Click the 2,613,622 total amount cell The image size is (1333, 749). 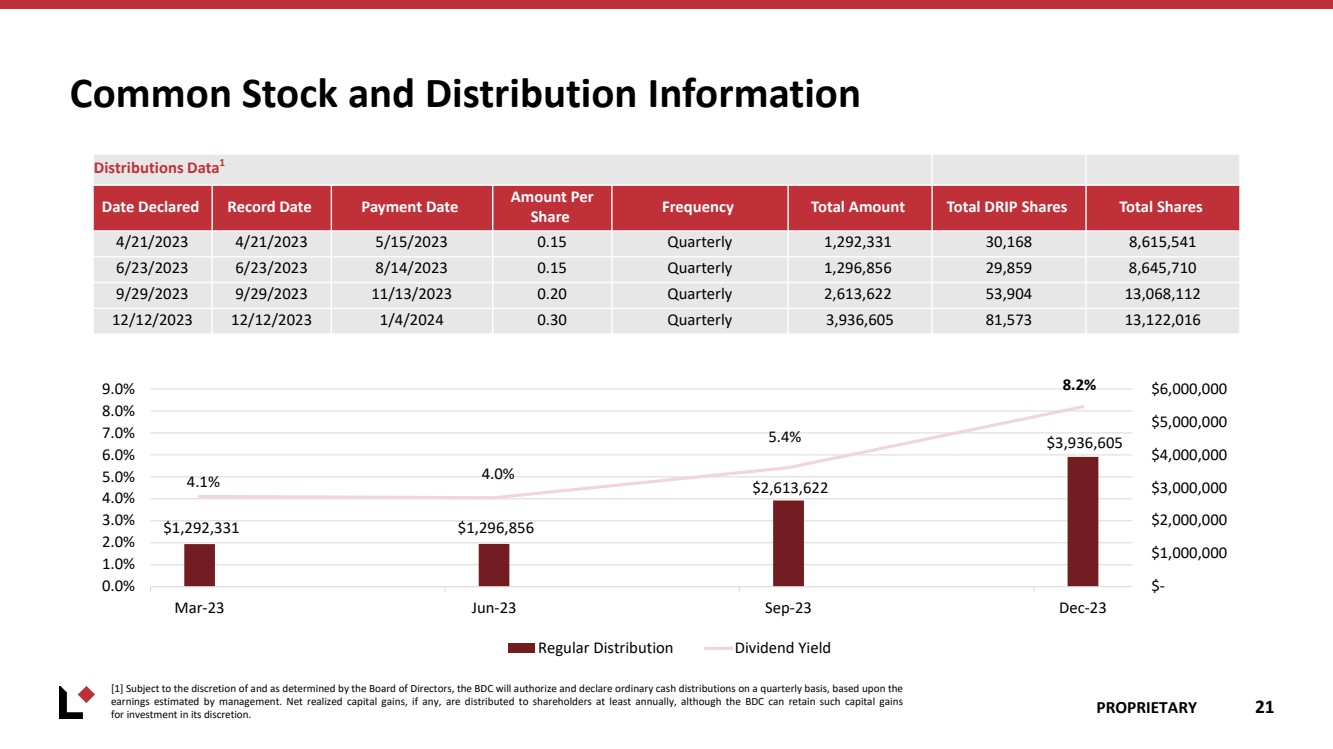click(858, 295)
